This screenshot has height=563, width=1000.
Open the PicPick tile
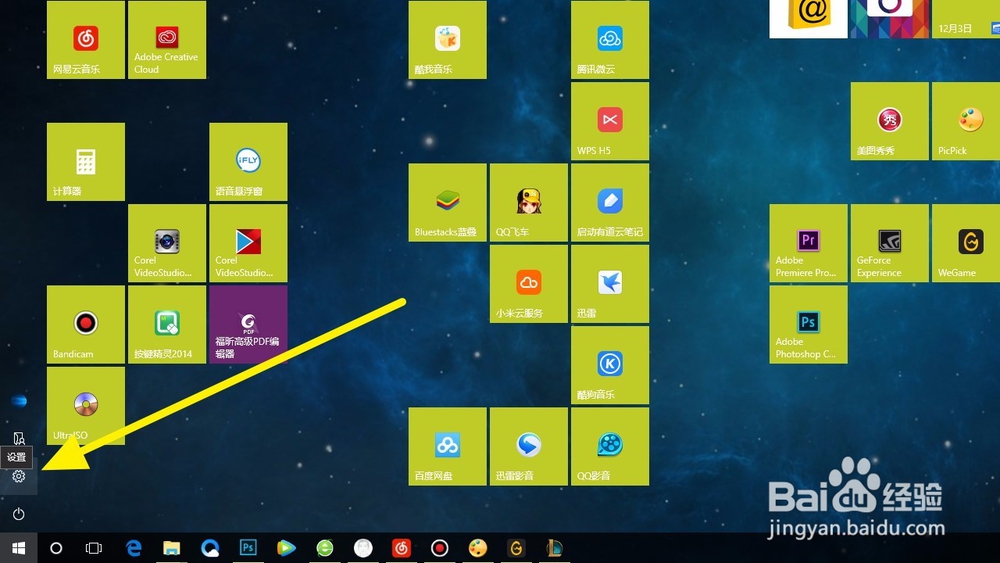[966, 121]
